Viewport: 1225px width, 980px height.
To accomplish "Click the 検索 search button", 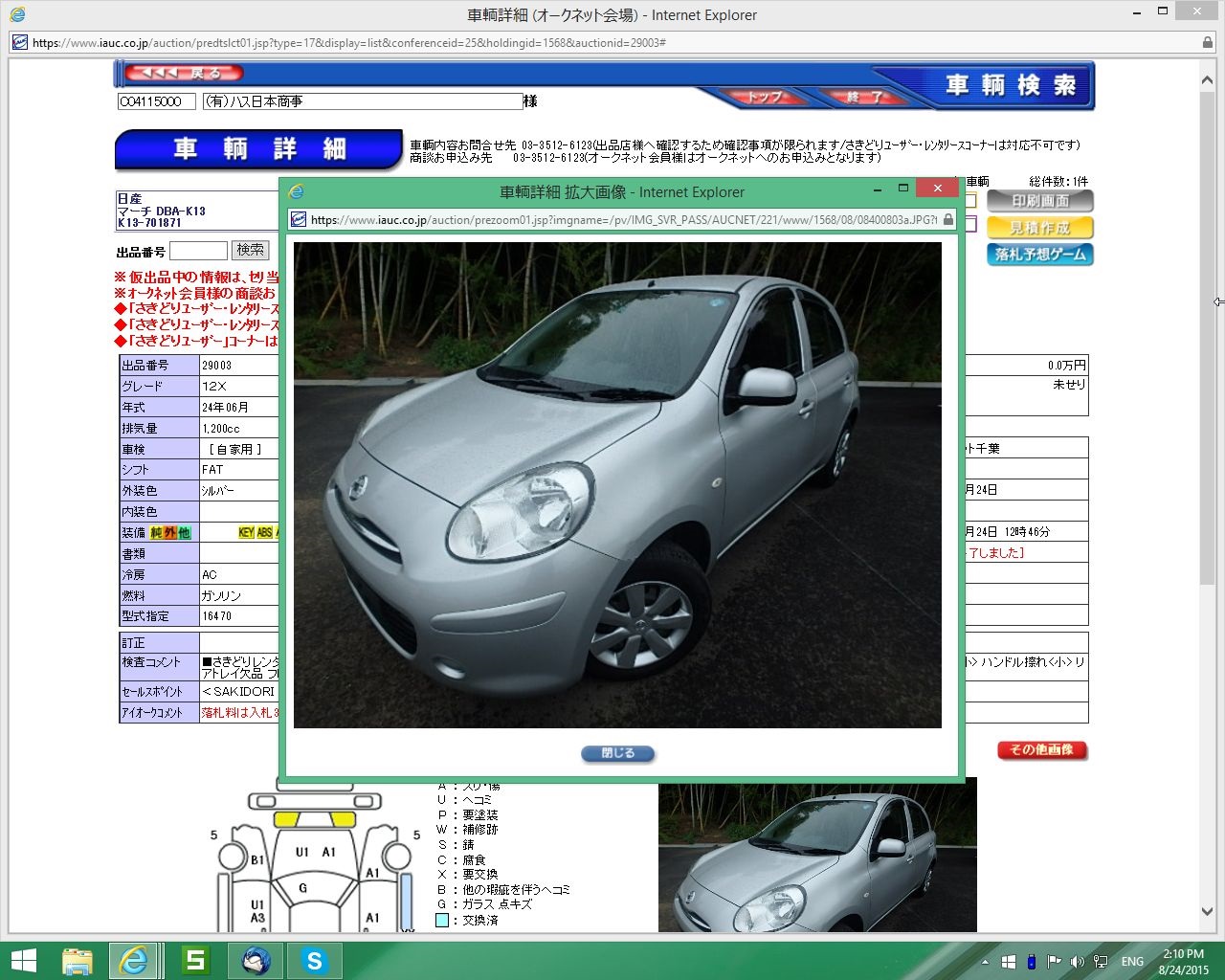I will [250, 251].
